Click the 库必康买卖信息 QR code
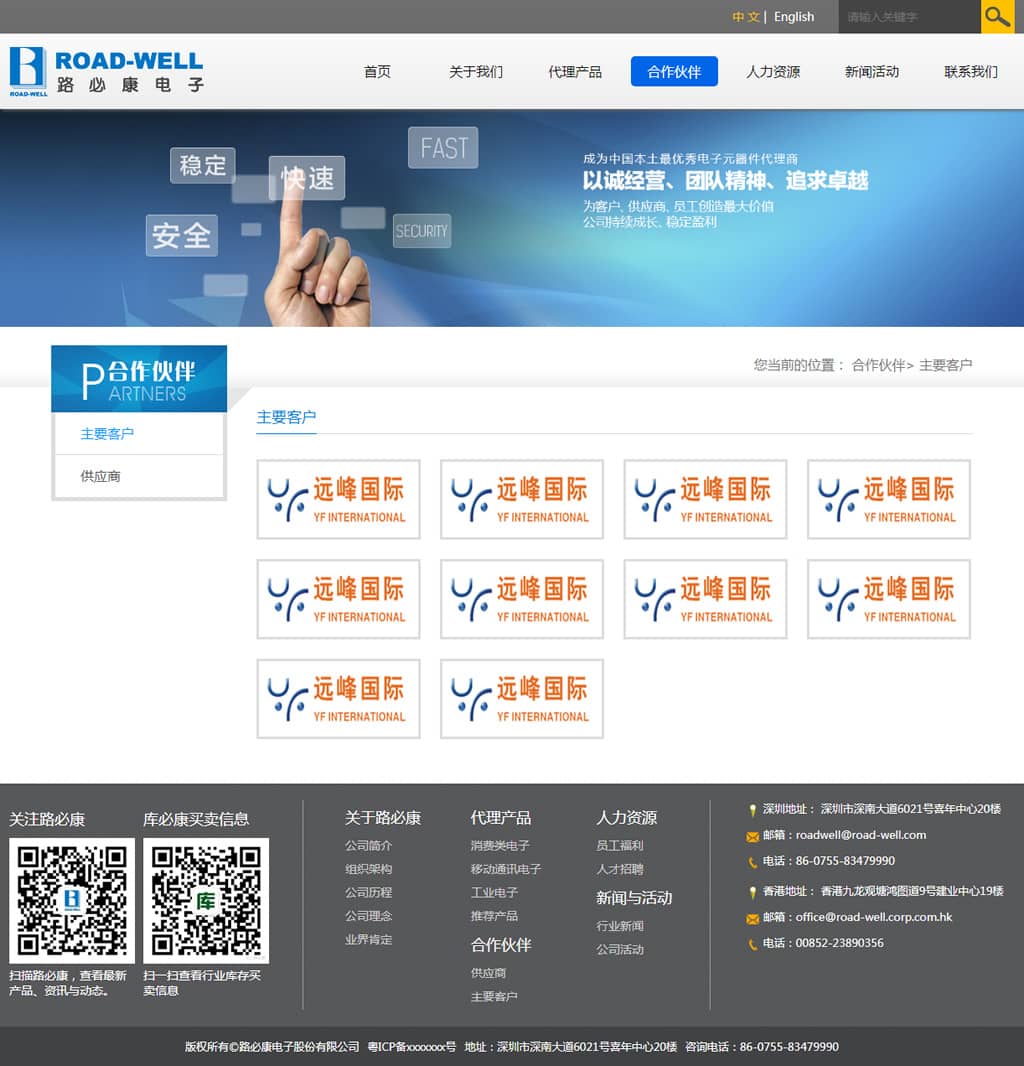This screenshot has width=1024, height=1066. 205,900
